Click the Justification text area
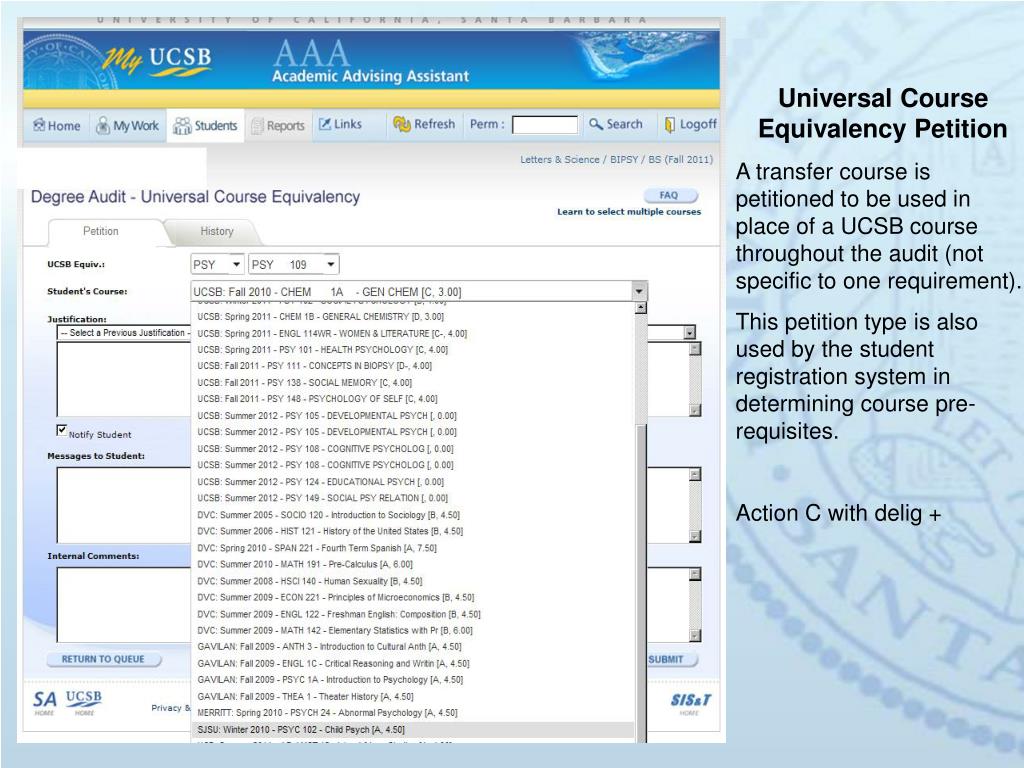Screen dimensions: 1024x768 point(123,379)
